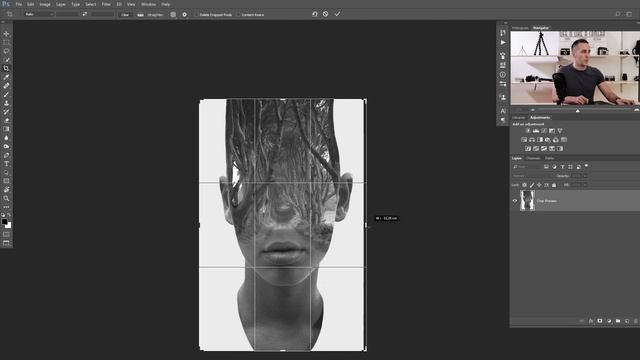Switch to the Histogram tab
The height and width of the screenshot is (360, 640).
coord(520,28)
